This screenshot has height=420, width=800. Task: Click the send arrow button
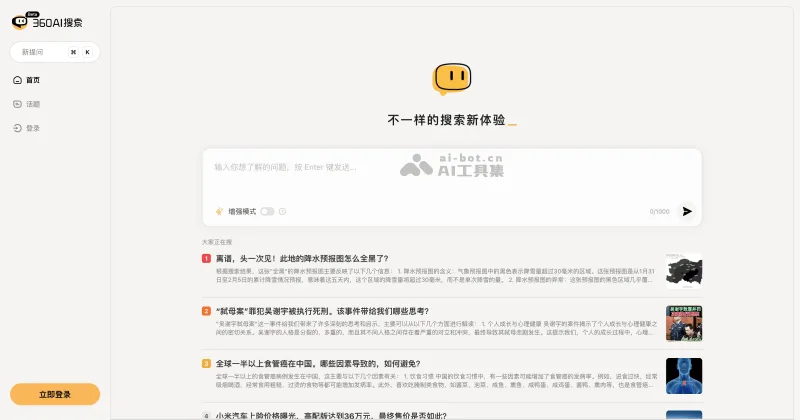pyautogui.click(x=687, y=211)
